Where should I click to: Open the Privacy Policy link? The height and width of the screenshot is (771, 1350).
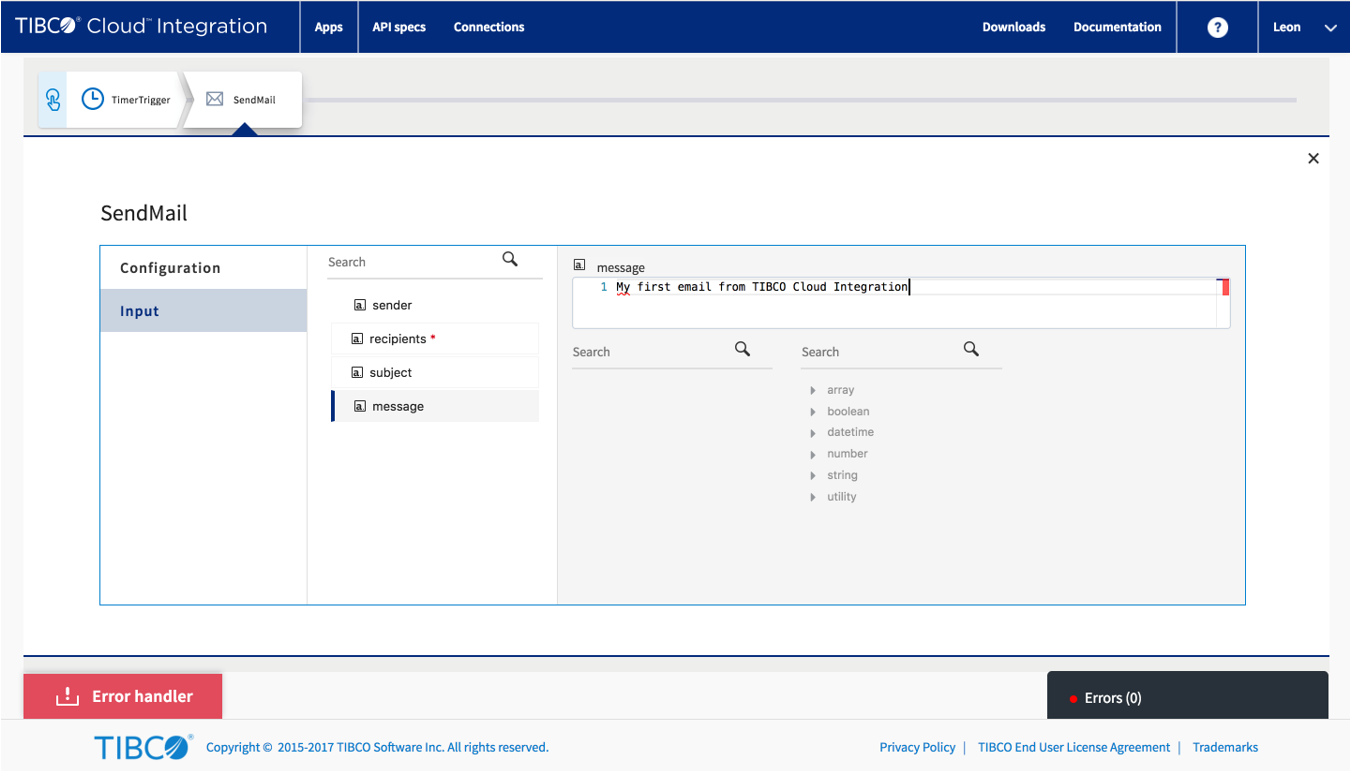[917, 747]
